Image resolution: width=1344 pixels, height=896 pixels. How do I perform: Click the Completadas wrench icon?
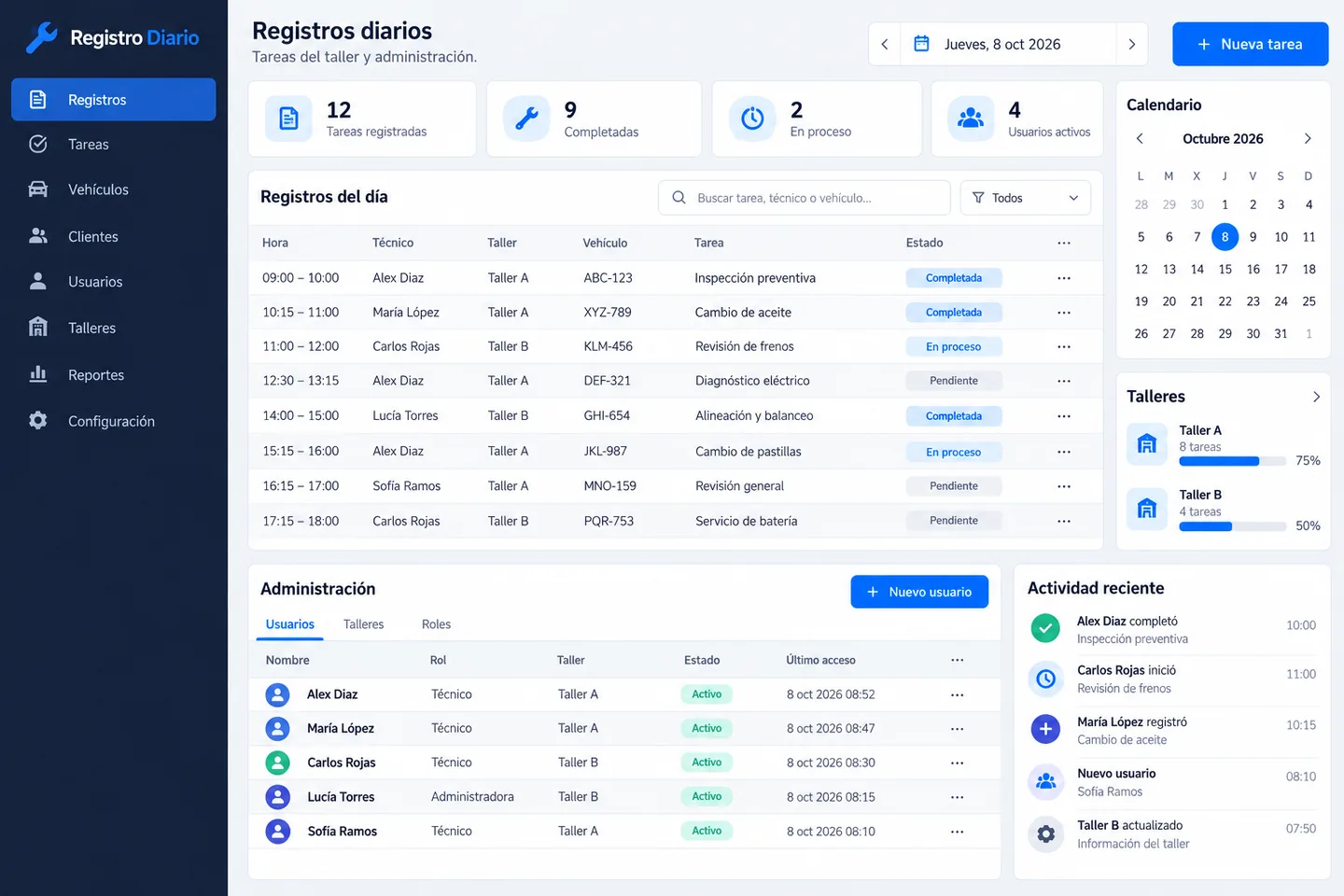(526, 119)
